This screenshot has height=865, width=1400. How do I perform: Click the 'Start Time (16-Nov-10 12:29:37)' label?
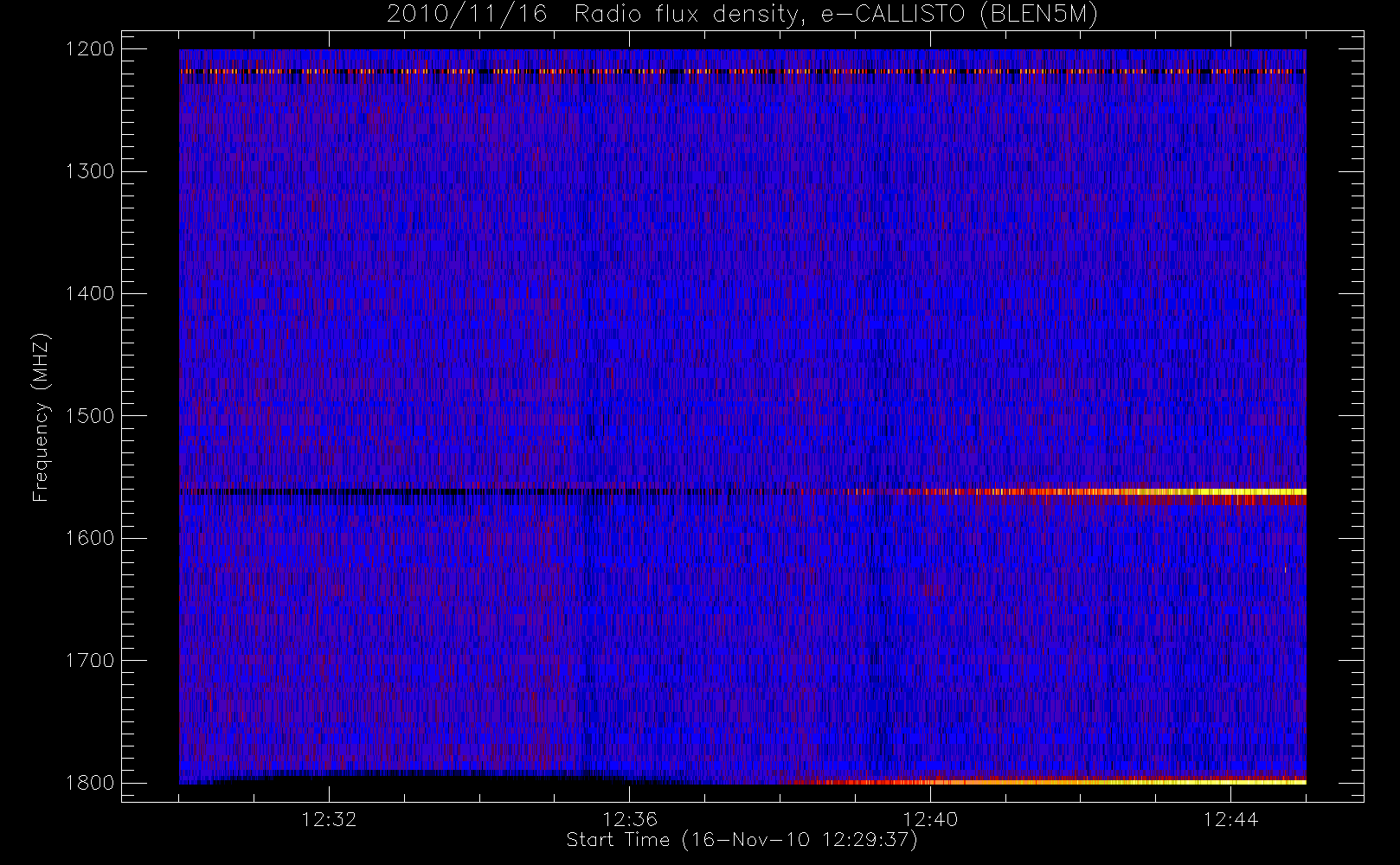point(742,840)
